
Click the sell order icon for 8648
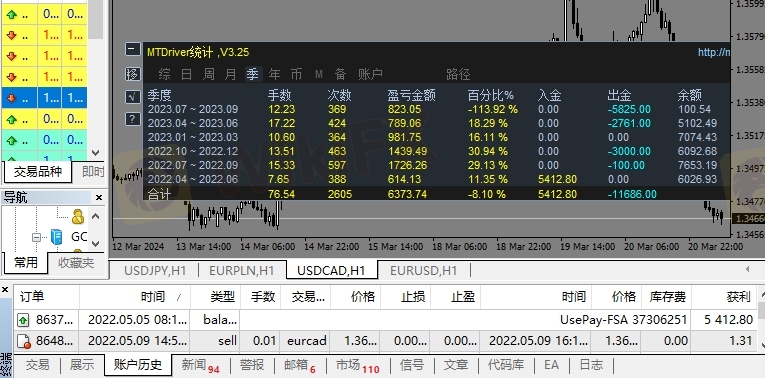pyautogui.click(x=23, y=341)
